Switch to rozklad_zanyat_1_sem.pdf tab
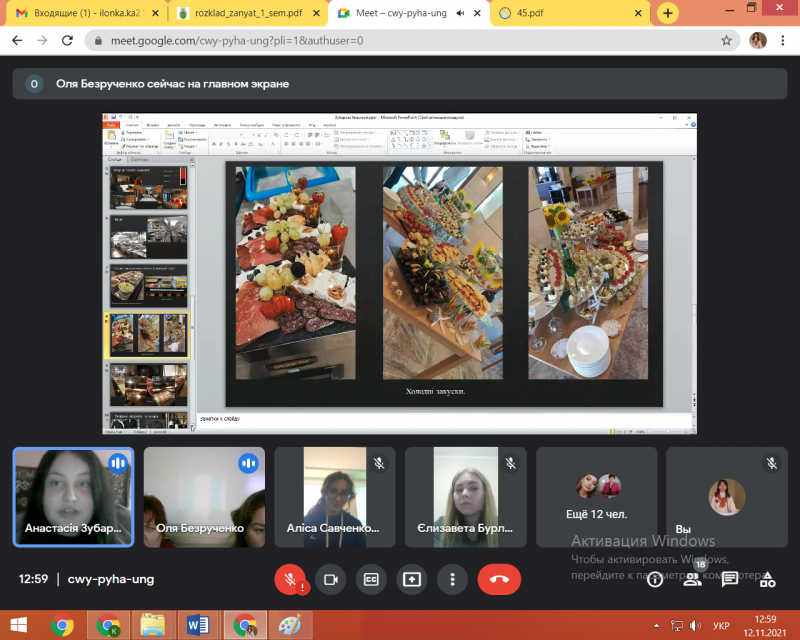Image resolution: width=800 pixels, height=640 pixels. [x=248, y=13]
